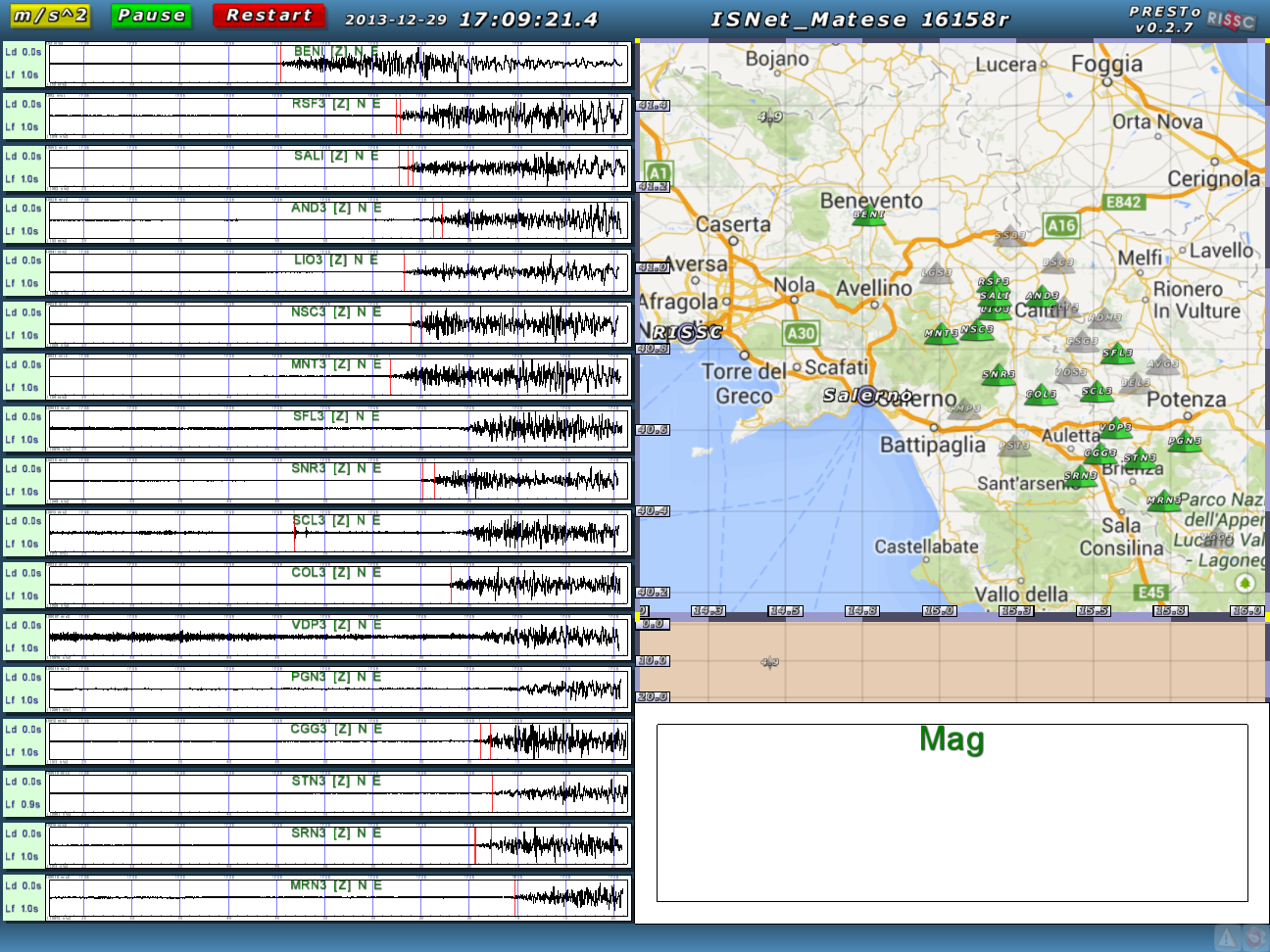Select the RSF3 [Z] N E waveform label
The height and width of the screenshot is (952, 1270).
coord(337,104)
